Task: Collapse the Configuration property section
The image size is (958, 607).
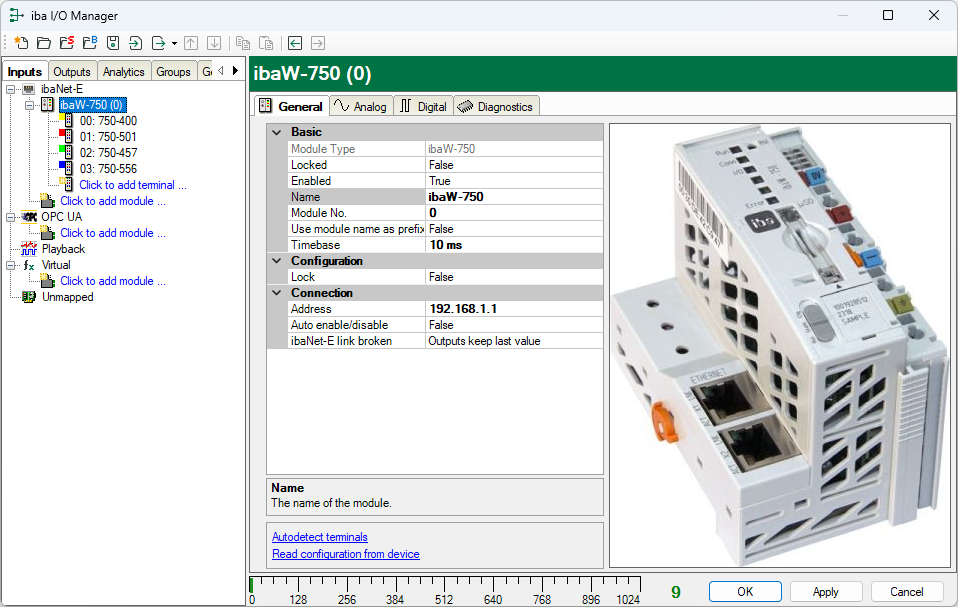Action: coord(277,261)
